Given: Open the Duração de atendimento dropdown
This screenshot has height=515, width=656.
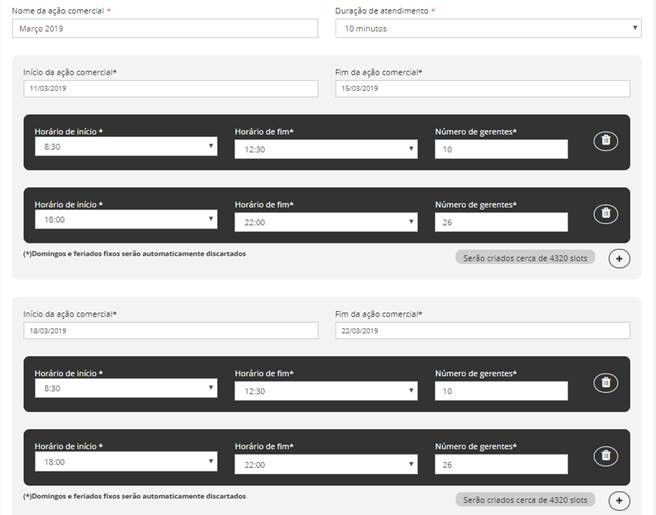Looking at the screenshot, I should click(487, 29).
